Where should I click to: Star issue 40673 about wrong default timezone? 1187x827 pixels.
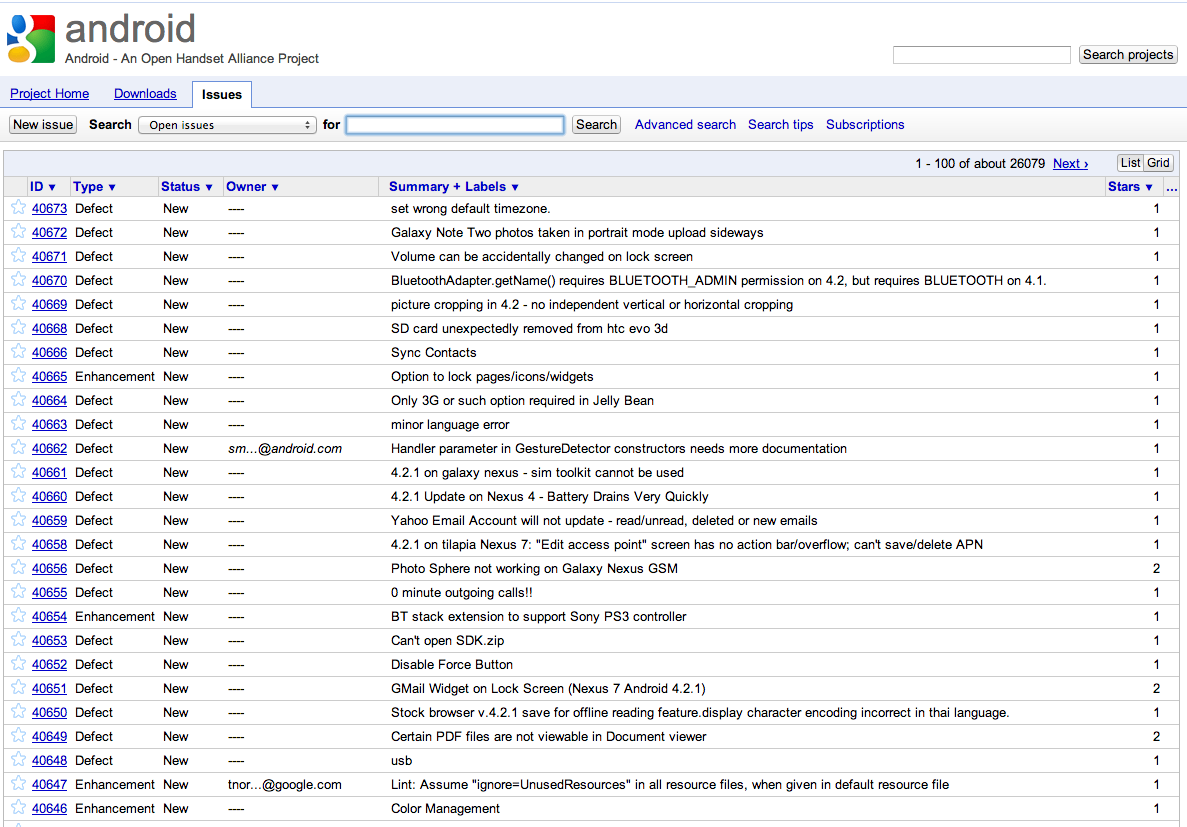pyautogui.click(x=18, y=208)
